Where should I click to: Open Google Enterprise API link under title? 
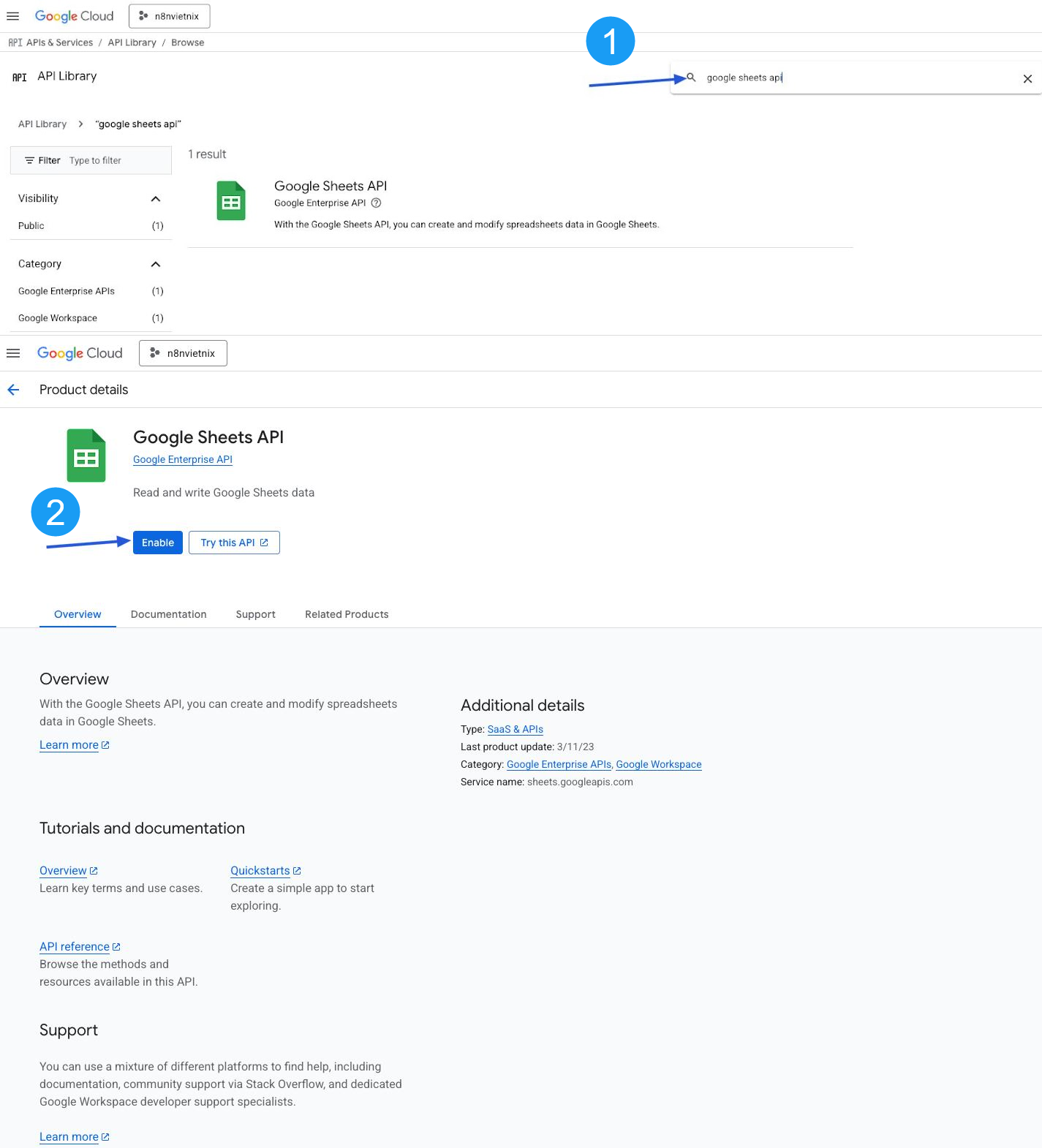pyautogui.click(x=183, y=459)
